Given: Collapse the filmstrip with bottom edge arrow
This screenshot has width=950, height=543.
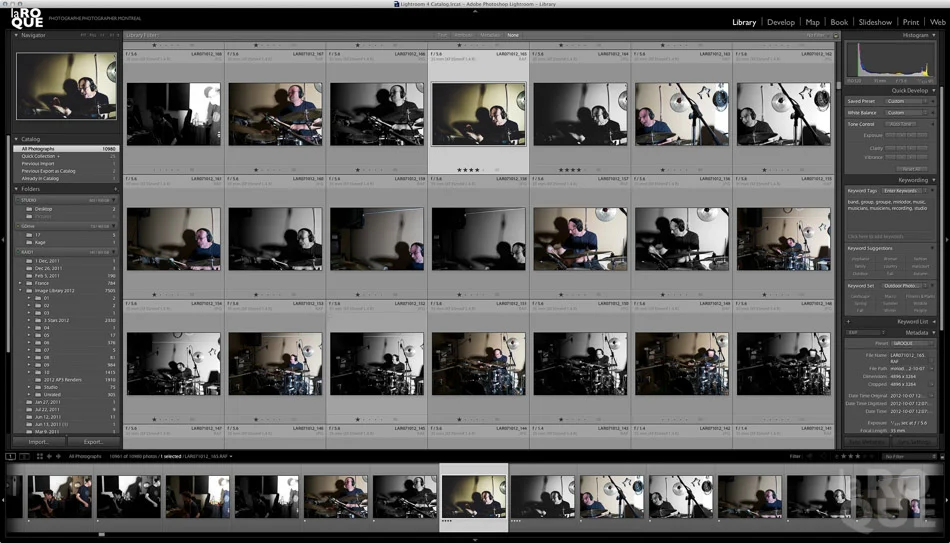Looking at the screenshot, I should [x=475, y=540].
